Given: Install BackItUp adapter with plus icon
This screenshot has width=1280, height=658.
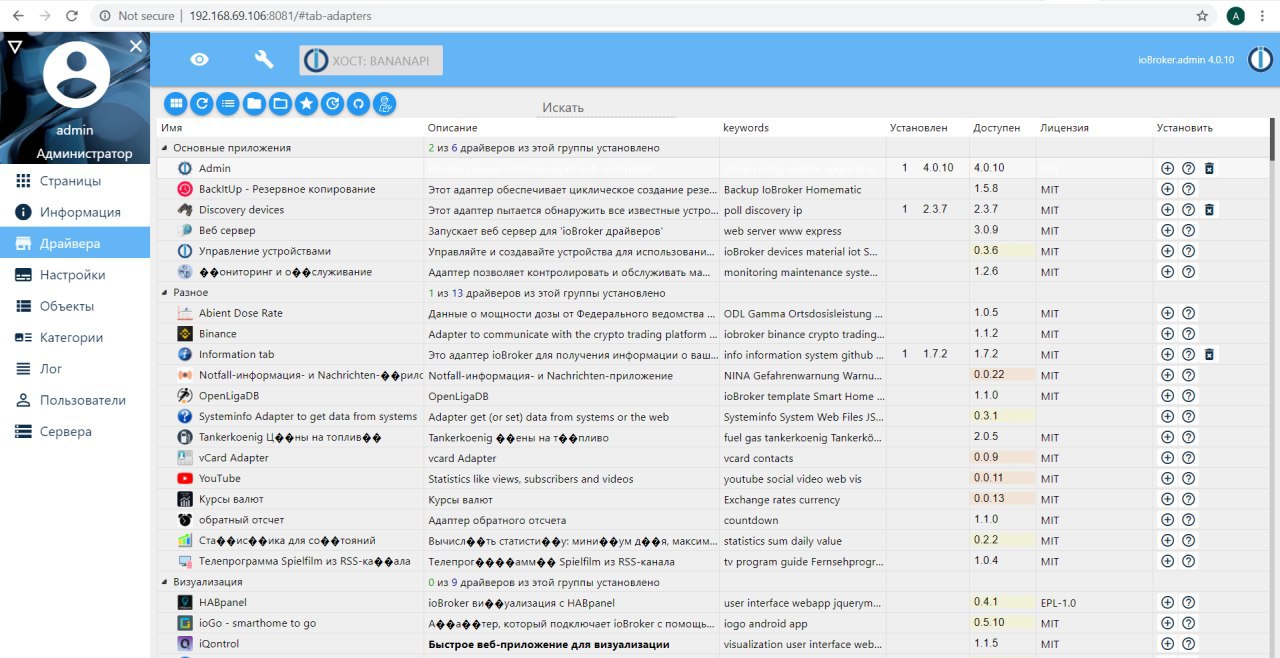Looking at the screenshot, I should pyautogui.click(x=1167, y=189).
